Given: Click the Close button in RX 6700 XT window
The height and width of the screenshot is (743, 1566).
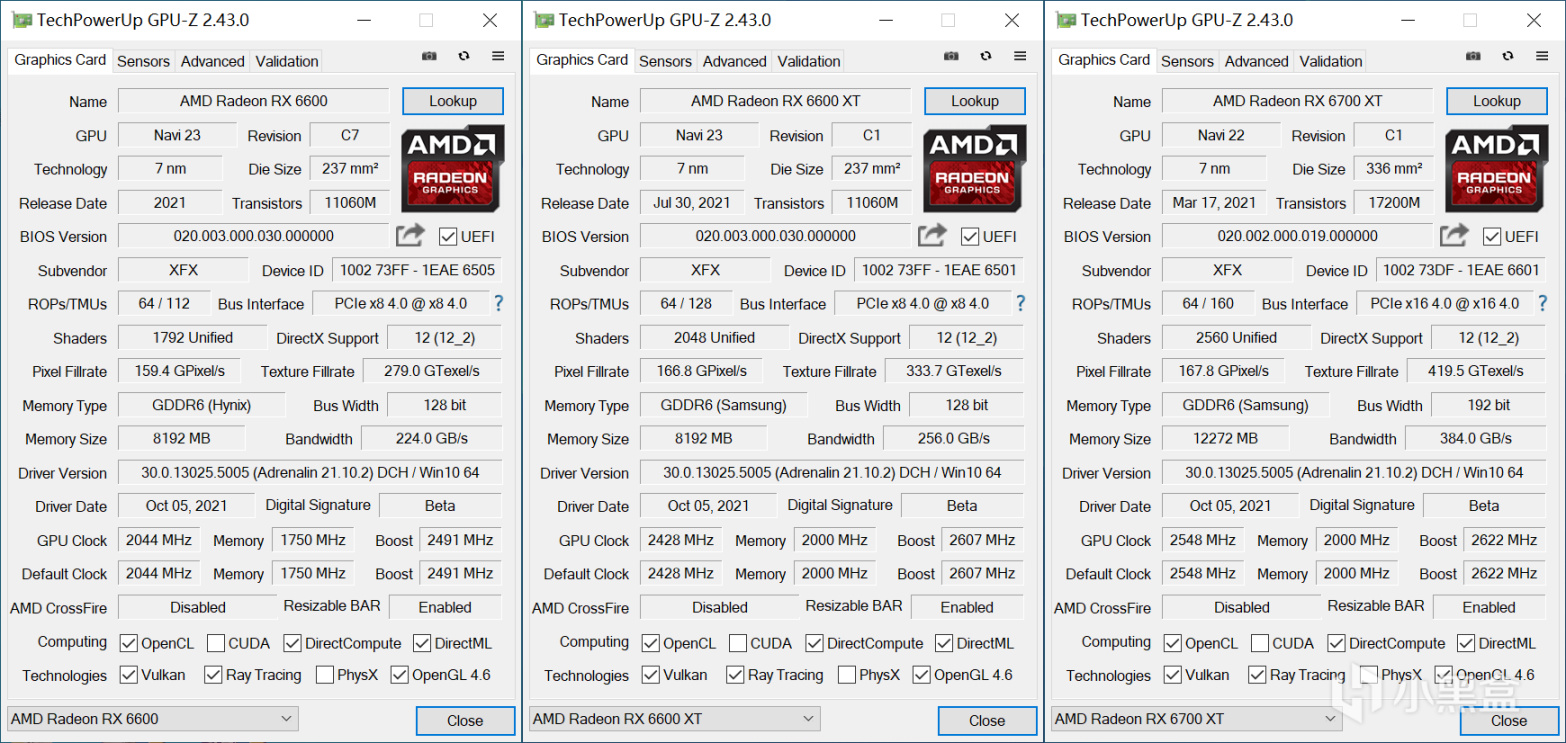Looking at the screenshot, I should 1509,720.
